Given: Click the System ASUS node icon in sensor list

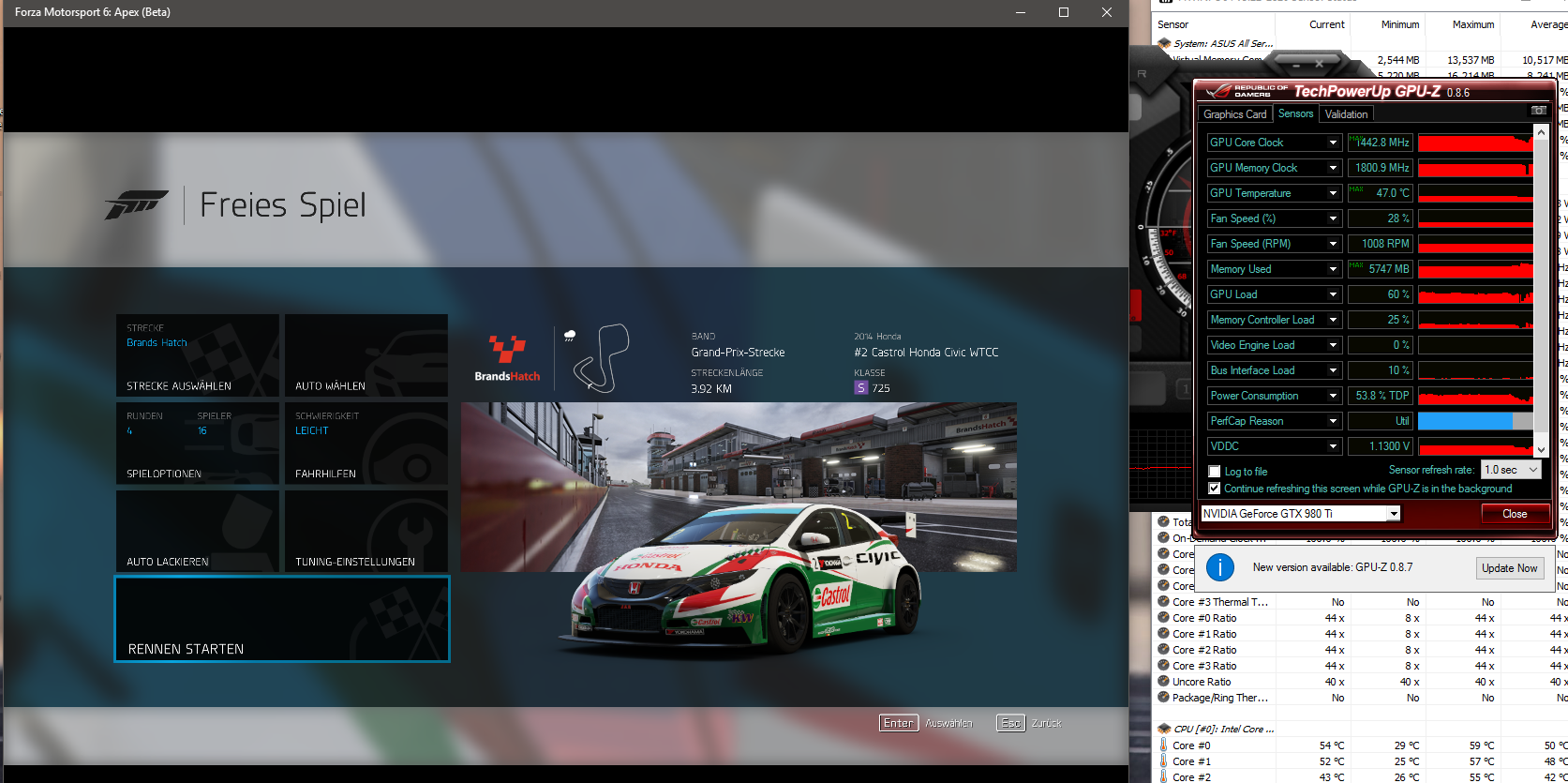Looking at the screenshot, I should pos(1164,43).
